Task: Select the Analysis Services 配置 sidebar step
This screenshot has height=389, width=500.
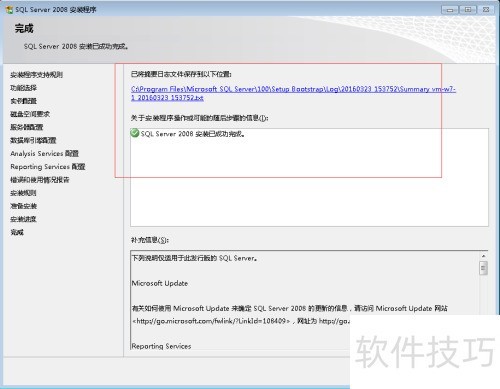Action: click(x=44, y=153)
